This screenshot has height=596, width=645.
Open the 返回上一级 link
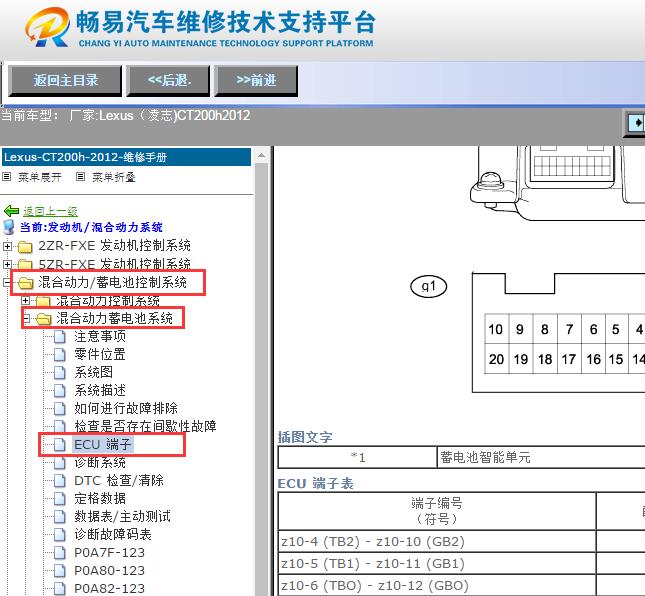coord(50,211)
